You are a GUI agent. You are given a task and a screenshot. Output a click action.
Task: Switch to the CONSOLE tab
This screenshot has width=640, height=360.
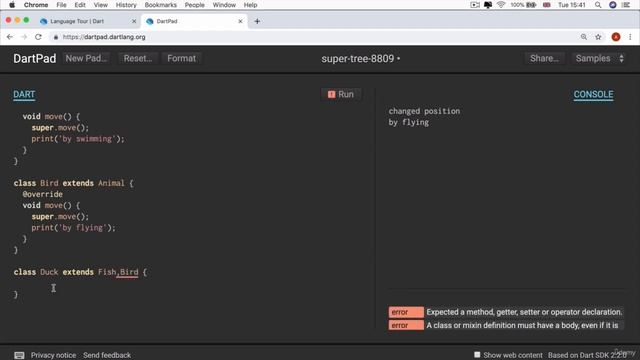point(593,94)
